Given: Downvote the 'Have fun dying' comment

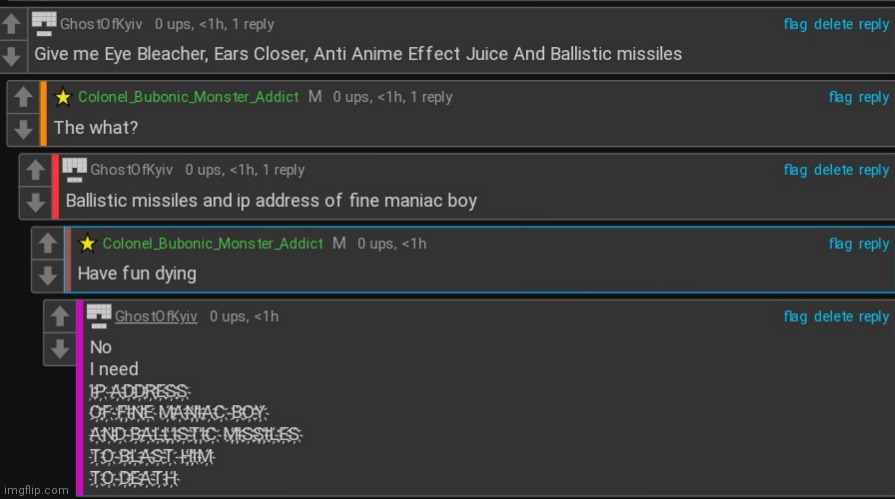Looking at the screenshot, I should coord(48,276).
